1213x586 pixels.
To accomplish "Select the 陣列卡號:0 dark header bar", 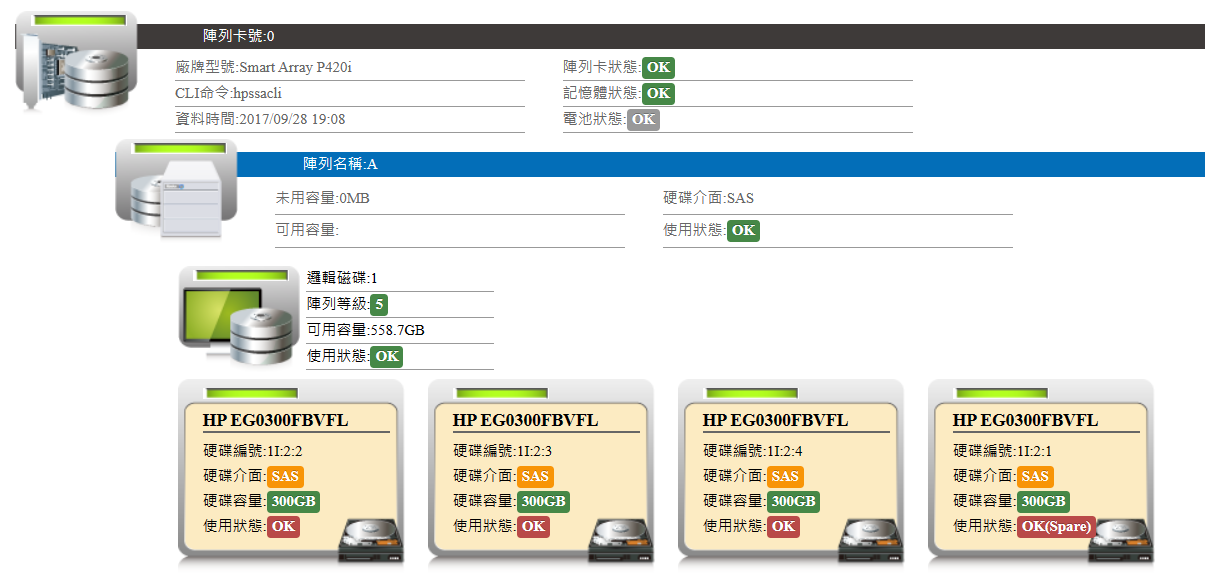I will click(670, 36).
